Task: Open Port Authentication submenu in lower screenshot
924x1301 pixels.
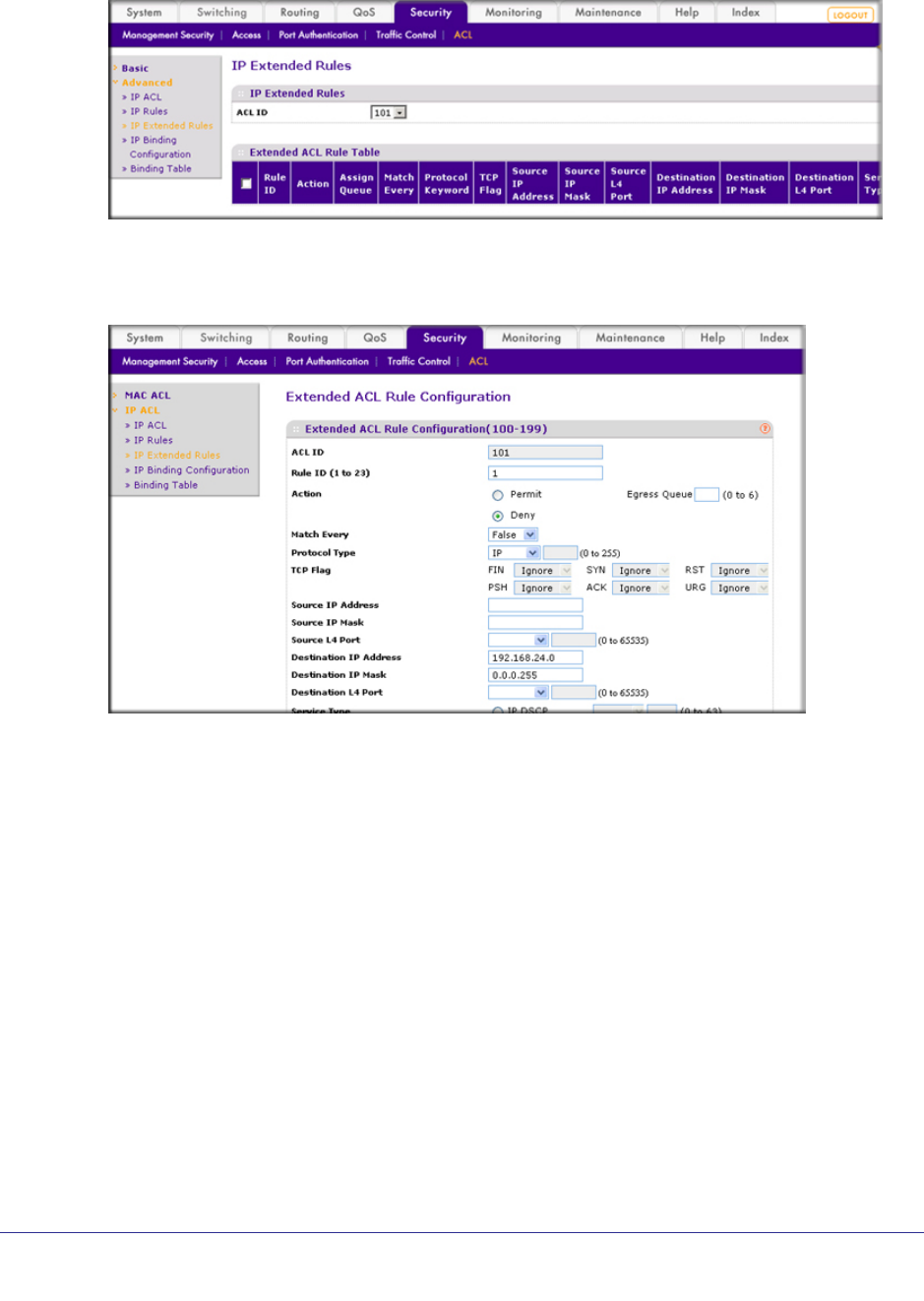Action: (x=327, y=362)
